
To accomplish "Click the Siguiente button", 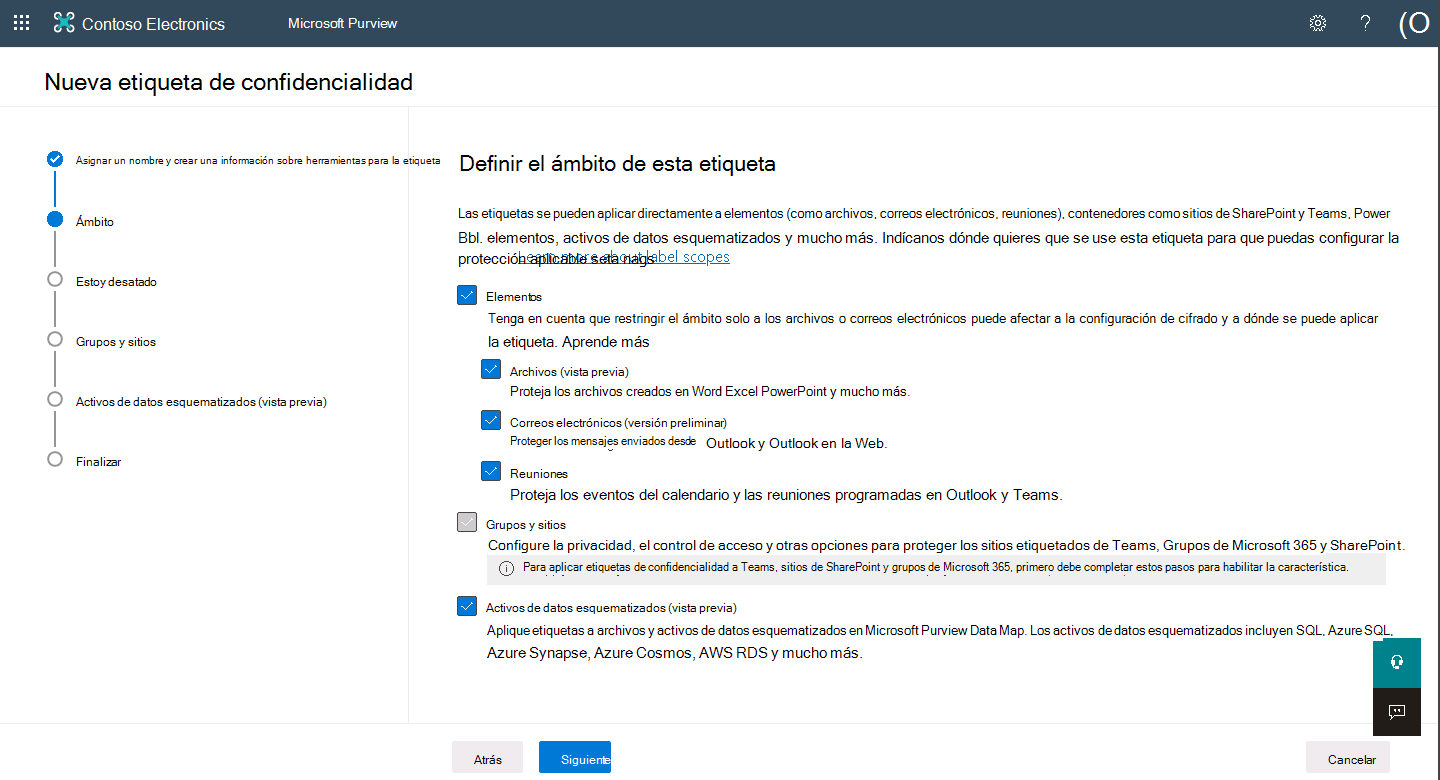I will (x=574, y=757).
